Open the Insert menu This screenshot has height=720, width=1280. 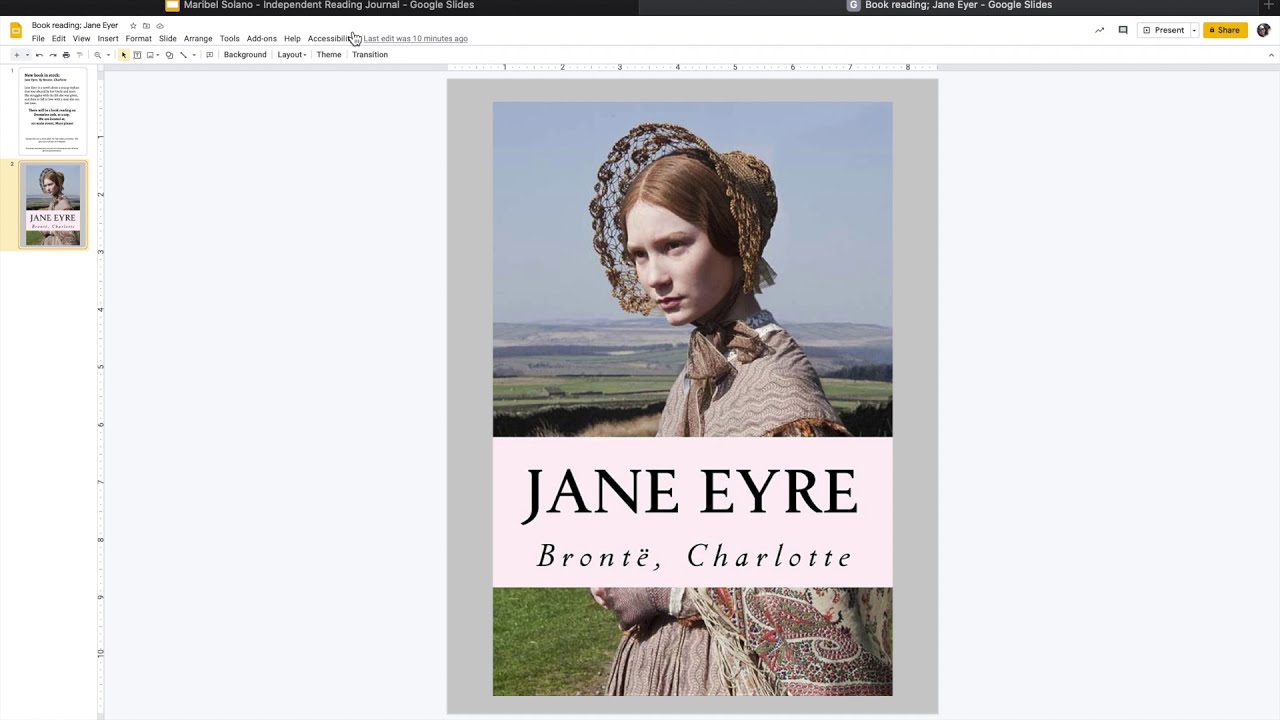click(x=108, y=39)
